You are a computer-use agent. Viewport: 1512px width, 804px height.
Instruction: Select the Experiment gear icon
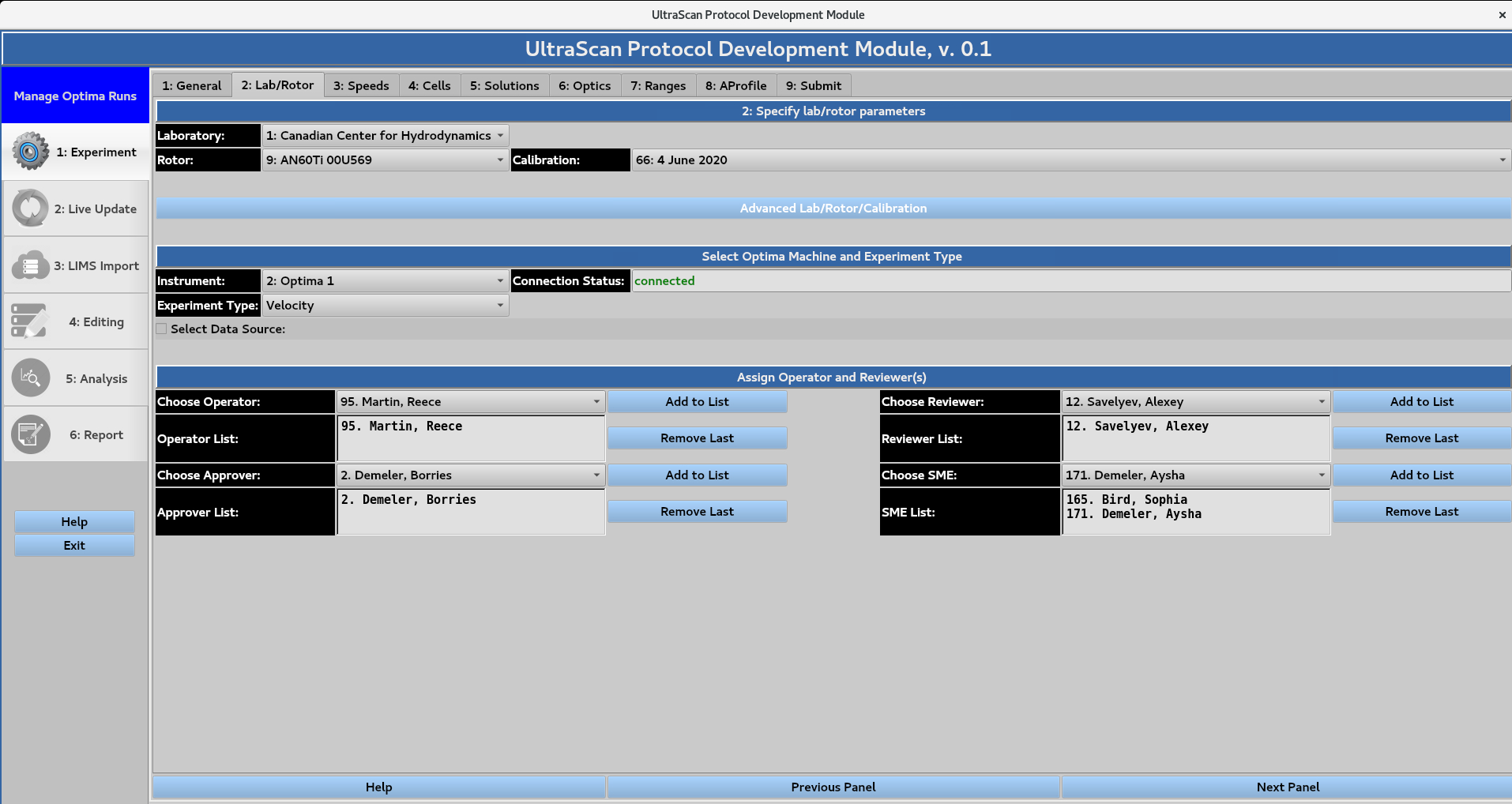(30, 152)
